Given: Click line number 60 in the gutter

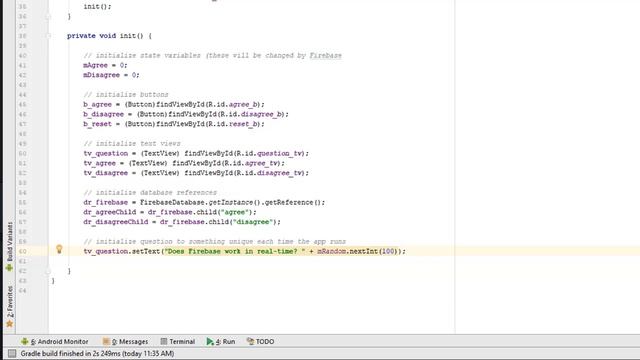Looking at the screenshot, I should (x=22, y=251).
